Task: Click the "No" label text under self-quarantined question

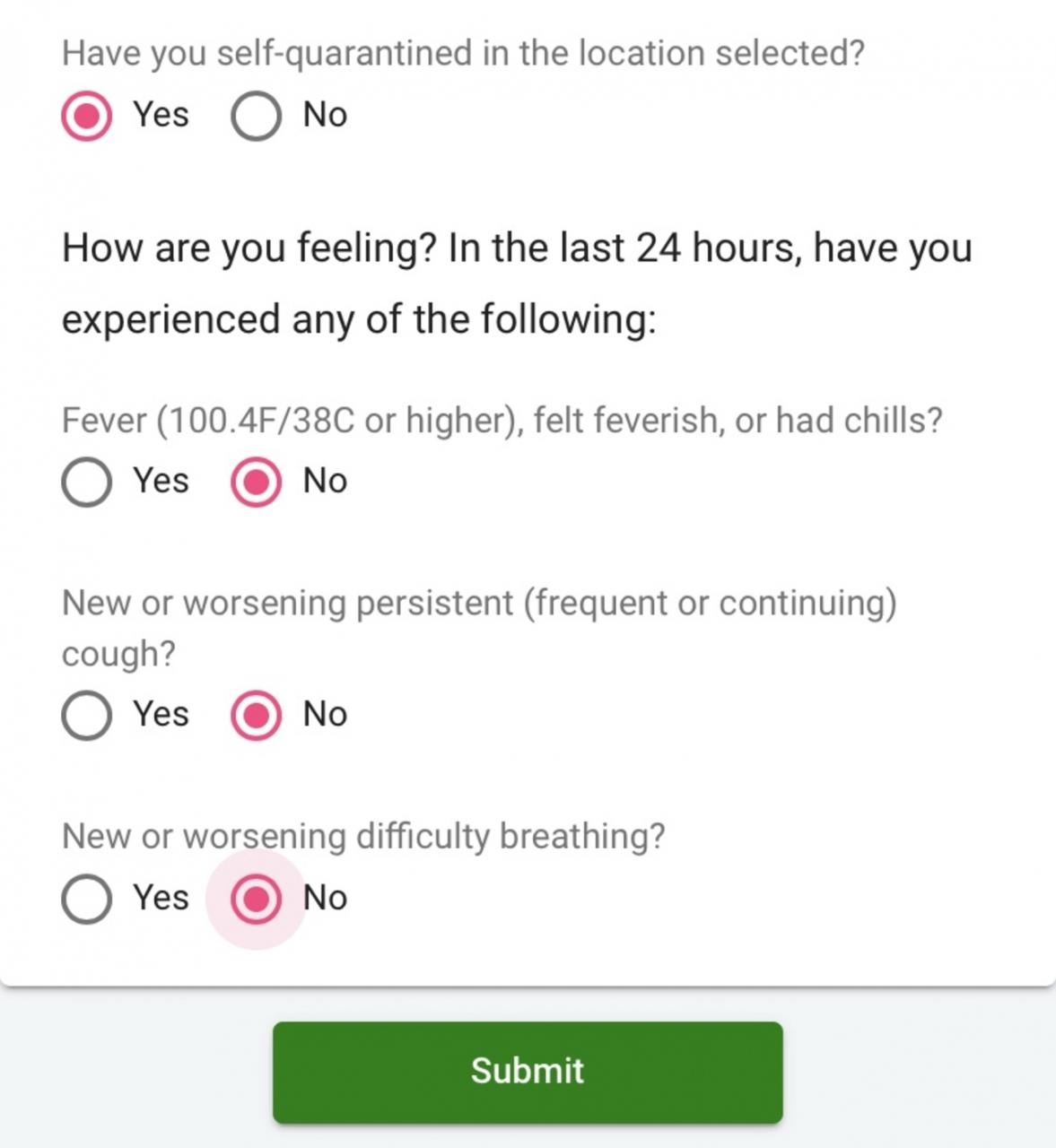Action: [325, 115]
